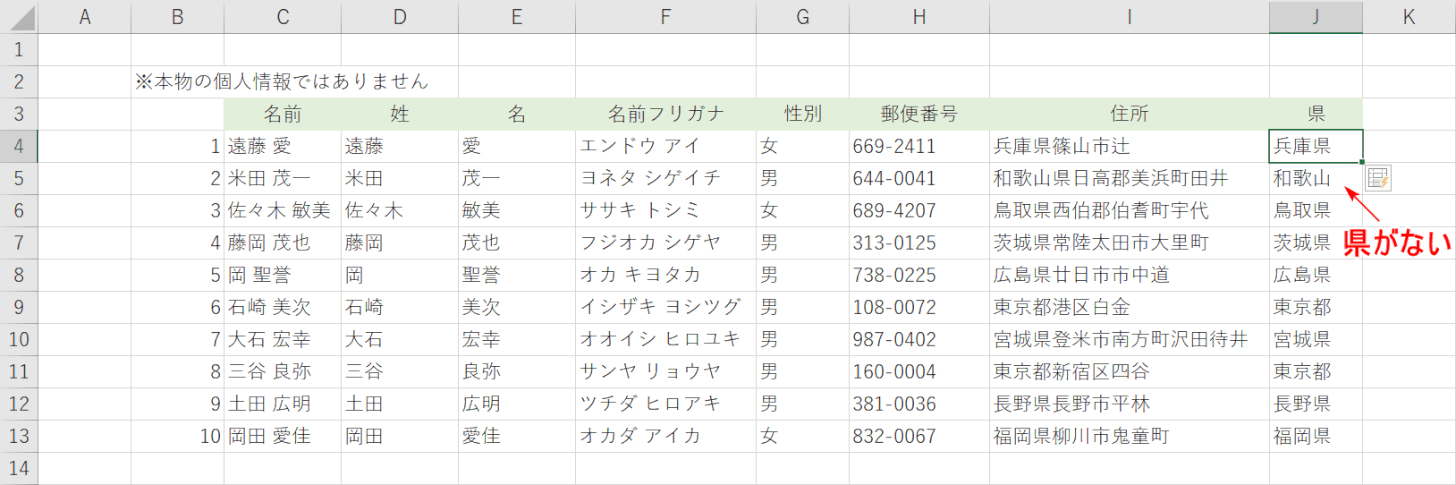This screenshot has height=485, width=1456.
Task: Click header cell 県
Action: (x=1316, y=114)
